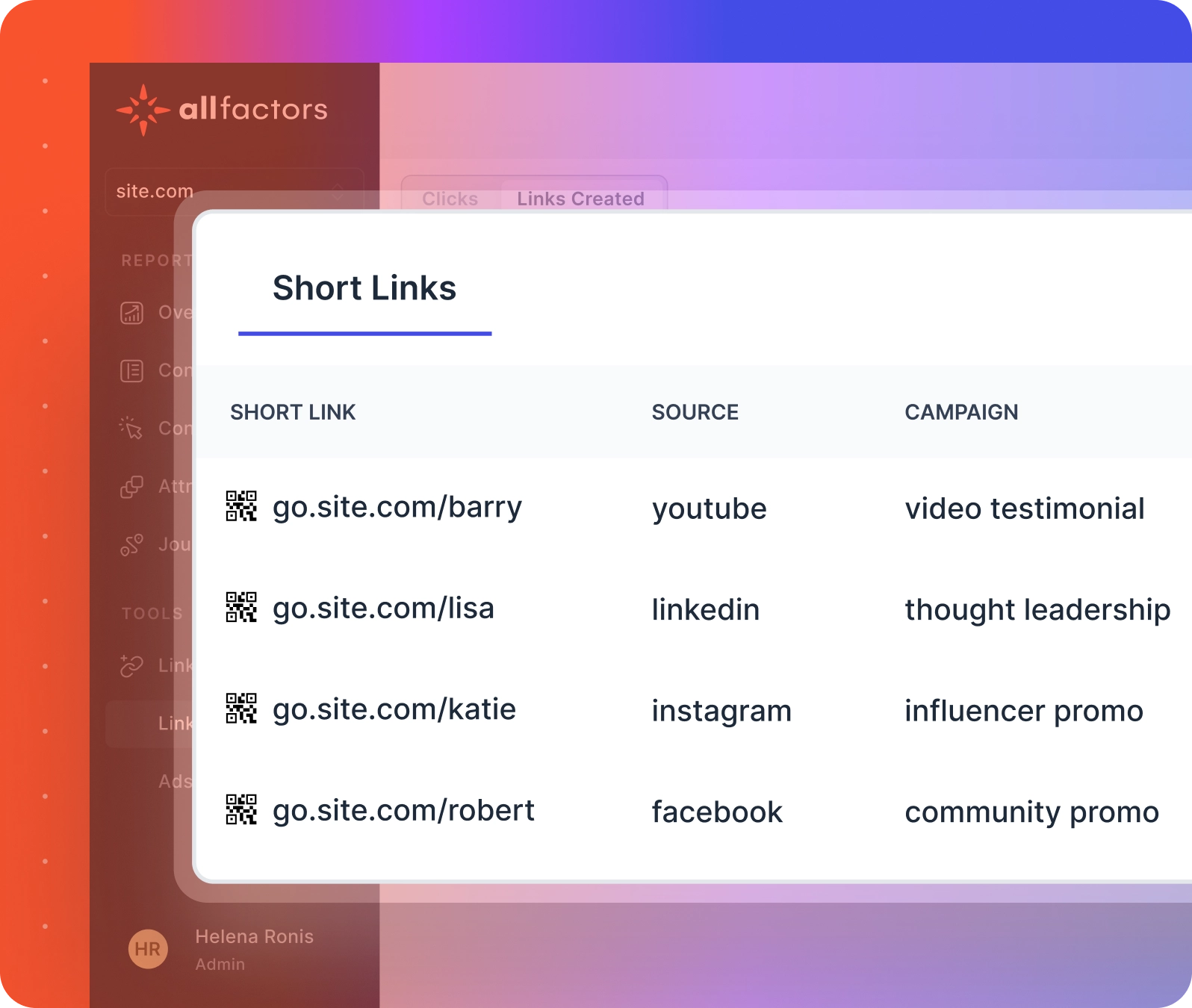The width and height of the screenshot is (1192, 1008).
Task: Open the go.site.com/robert short link
Action: 403,811
